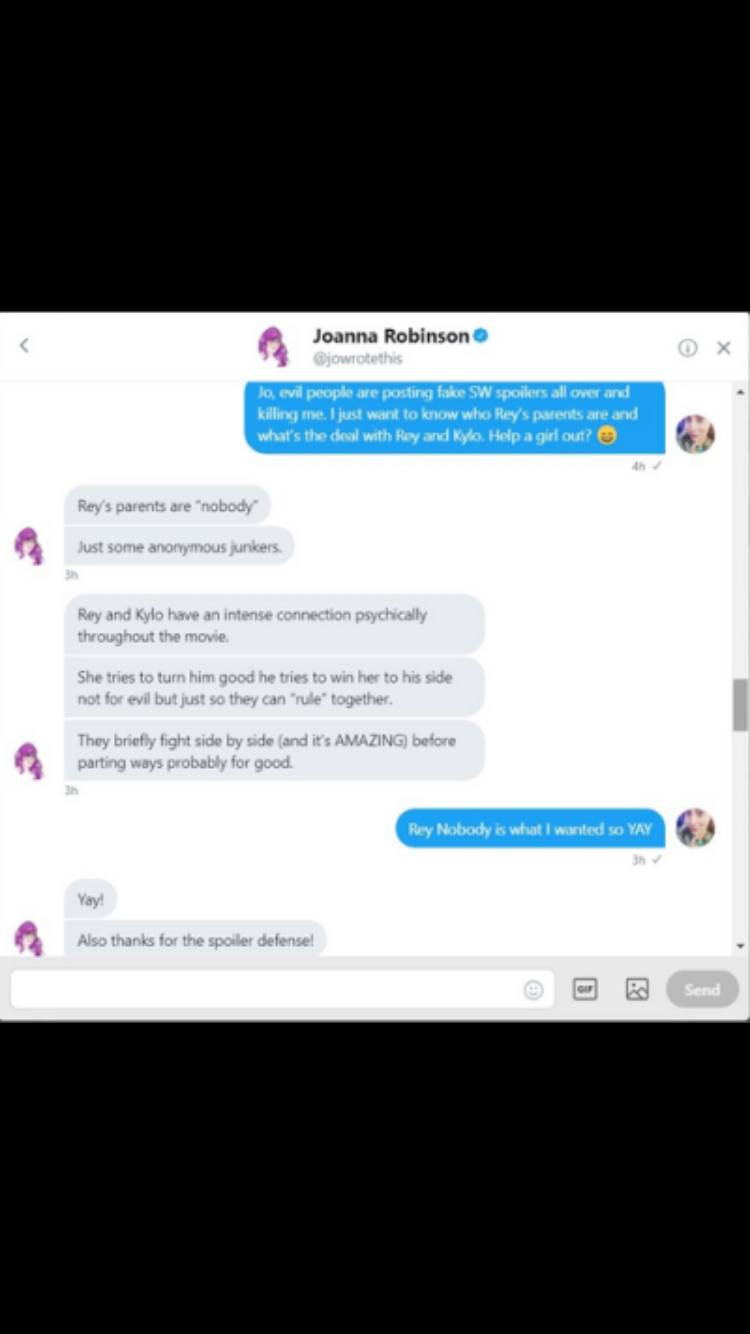Go back using the left chevron arrow
750x1334 pixels.
24,345
